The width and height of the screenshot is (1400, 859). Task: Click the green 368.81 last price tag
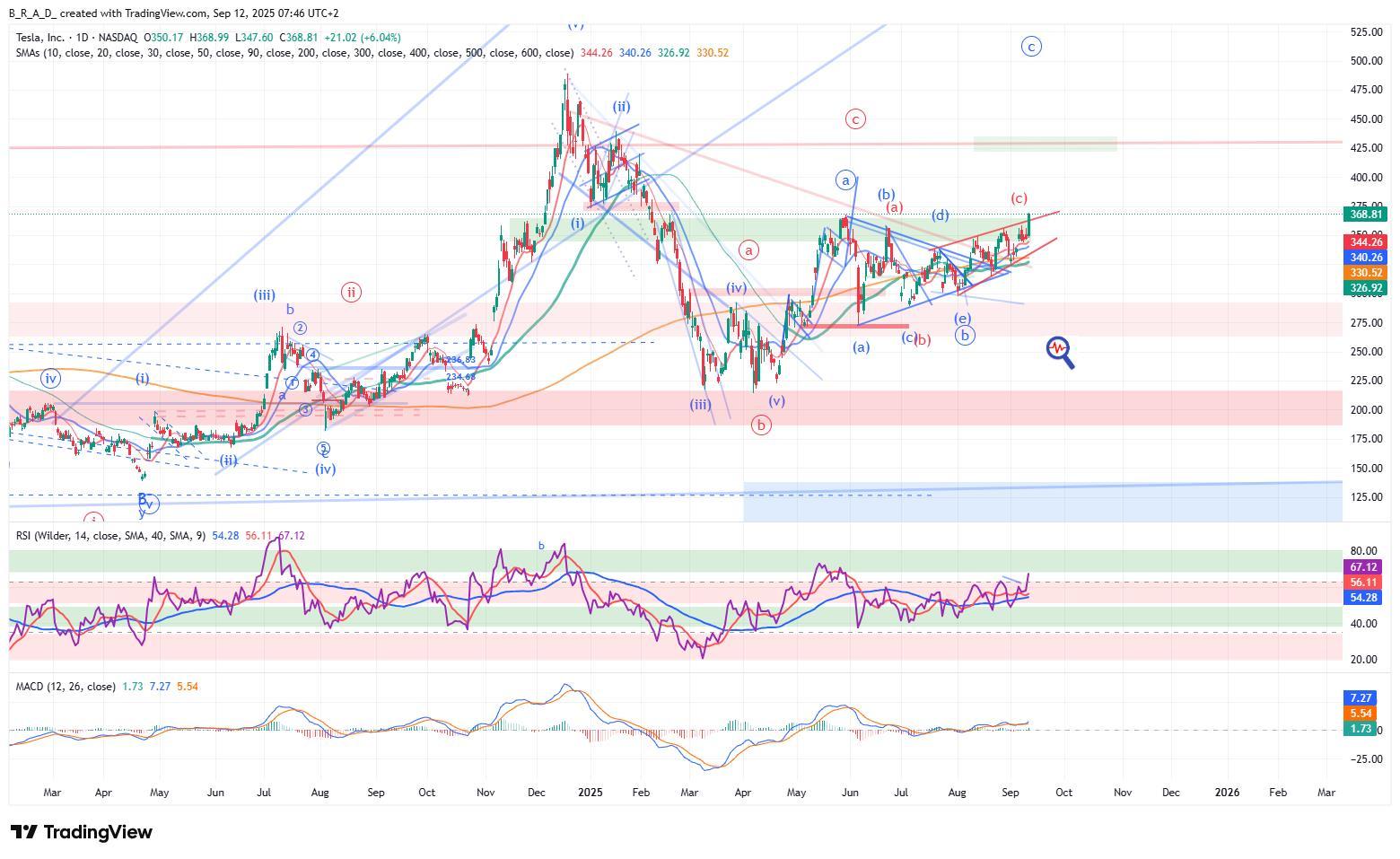[x=1365, y=215]
